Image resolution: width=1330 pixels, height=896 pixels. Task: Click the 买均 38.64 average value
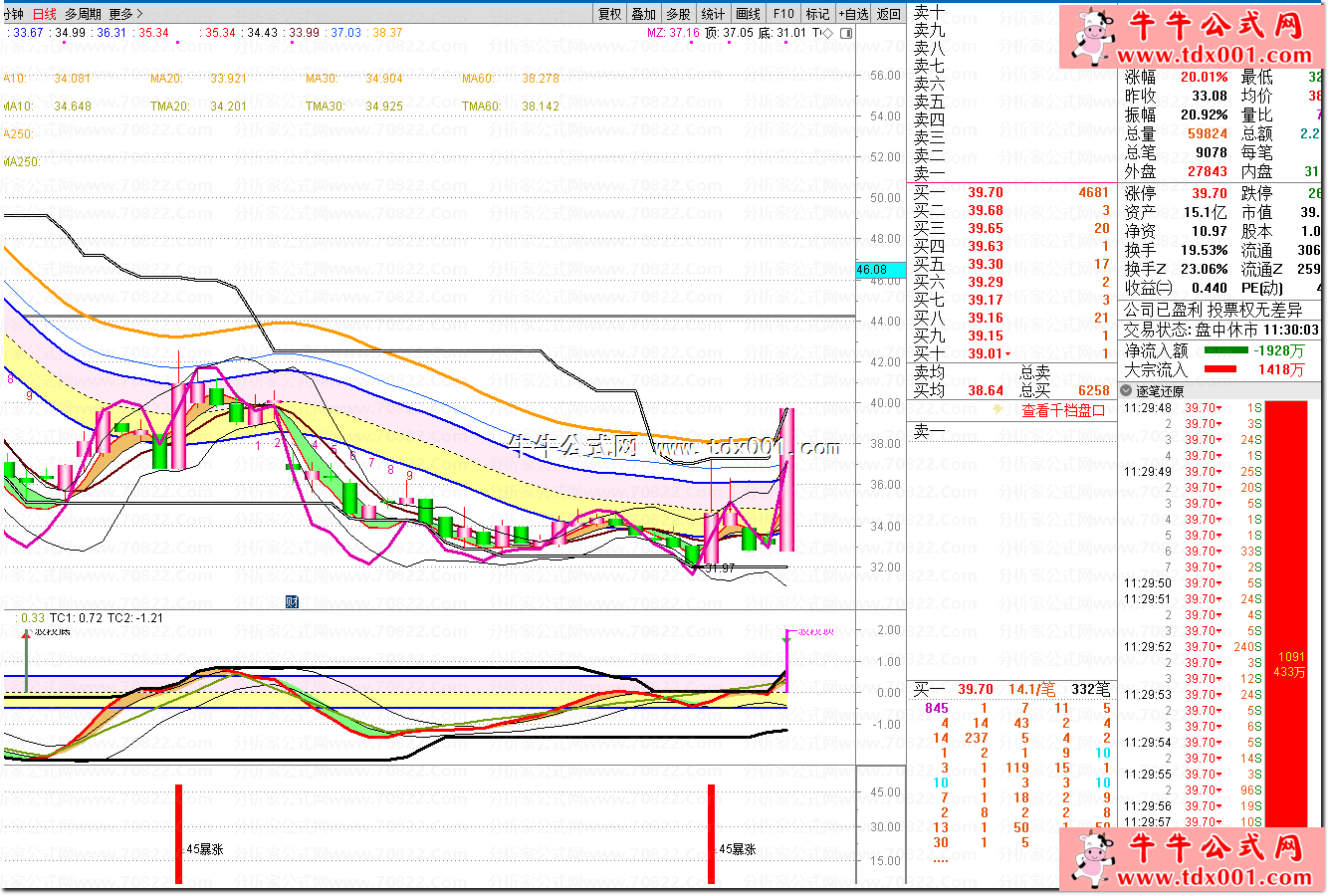pyautogui.click(x=986, y=391)
